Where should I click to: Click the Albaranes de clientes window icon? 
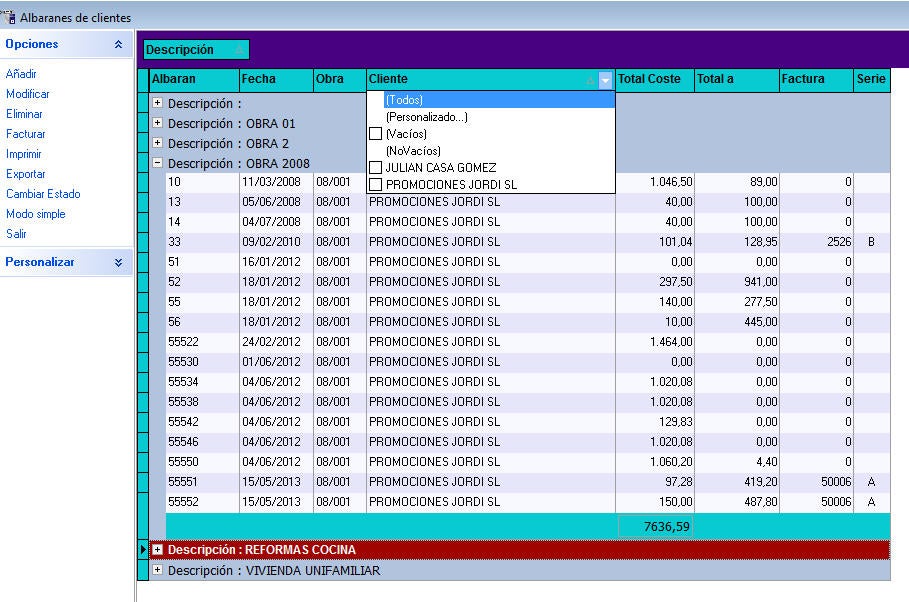tap(9, 17)
